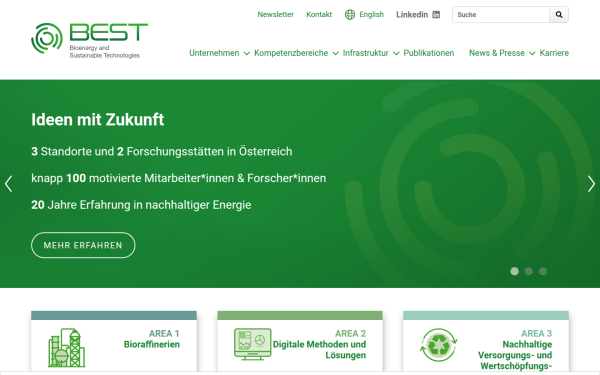Click the LinkedIn icon in the header

(x=436, y=15)
